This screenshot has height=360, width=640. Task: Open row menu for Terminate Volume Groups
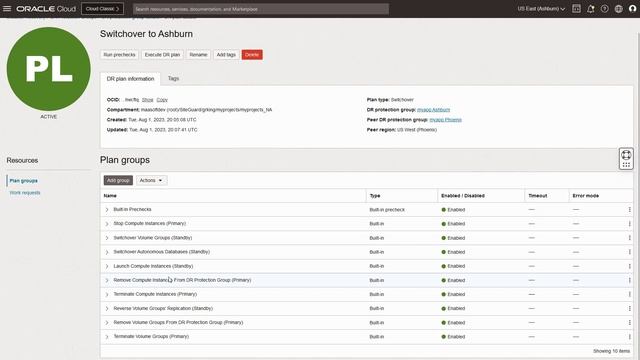629,337
